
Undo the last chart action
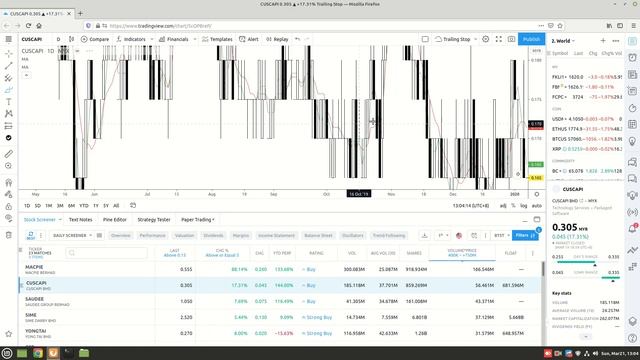[297, 39]
